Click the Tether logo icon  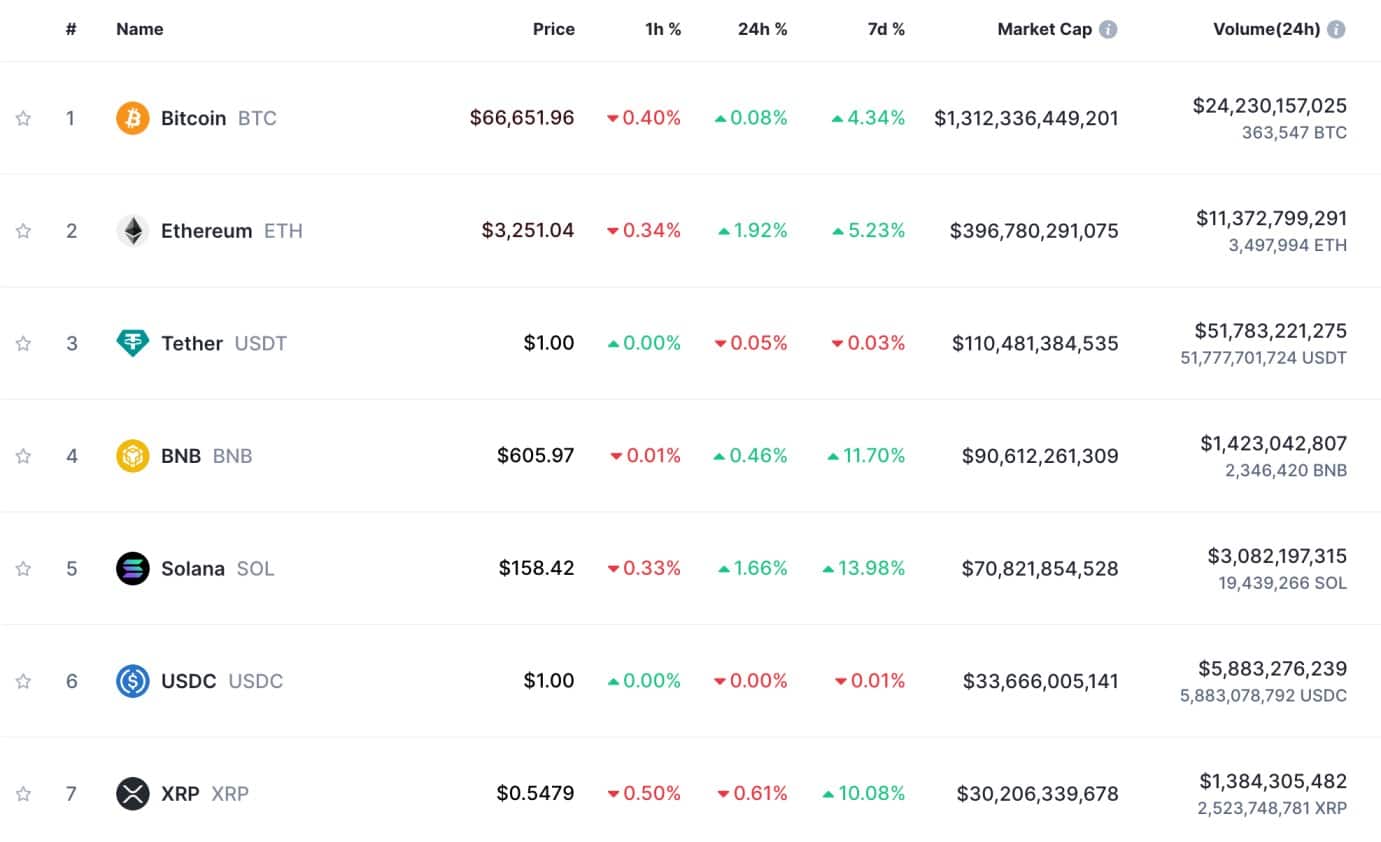coord(133,343)
